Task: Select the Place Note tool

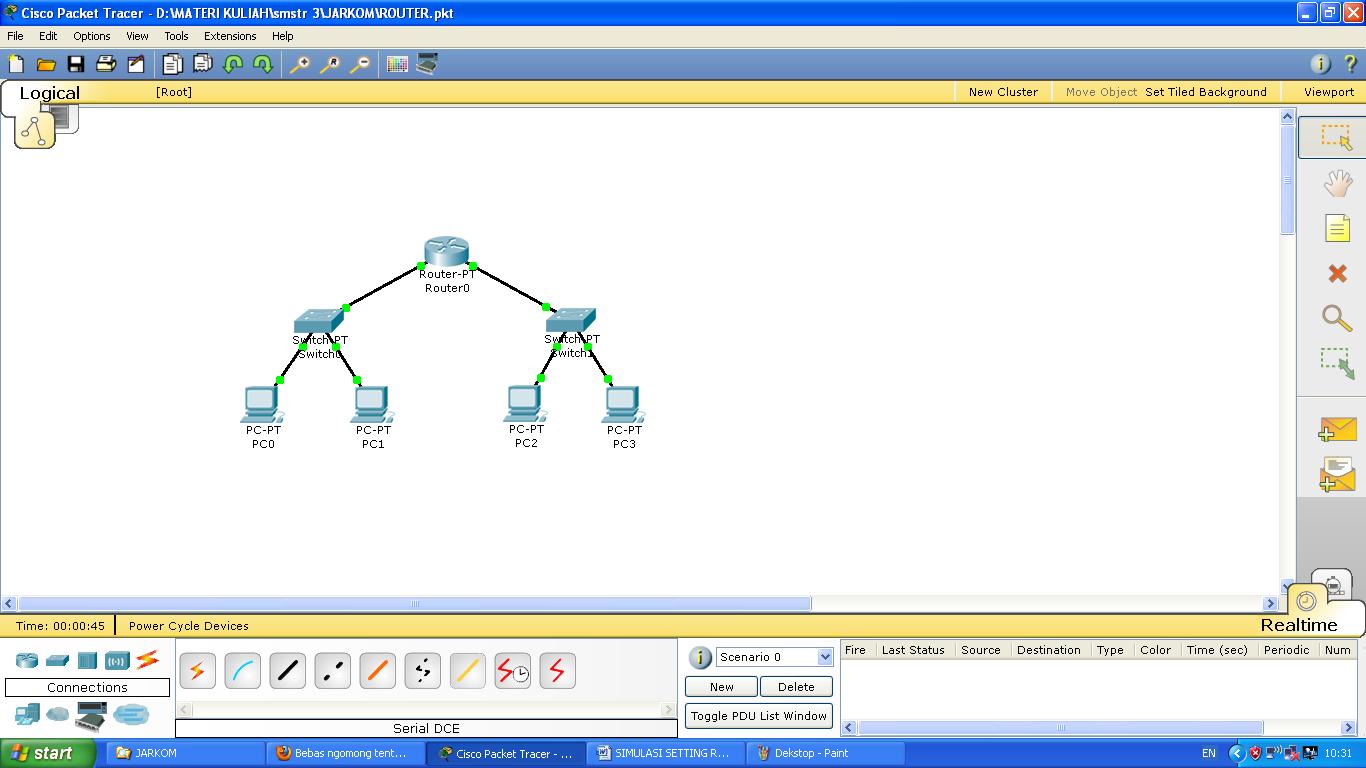Action: tap(1337, 227)
